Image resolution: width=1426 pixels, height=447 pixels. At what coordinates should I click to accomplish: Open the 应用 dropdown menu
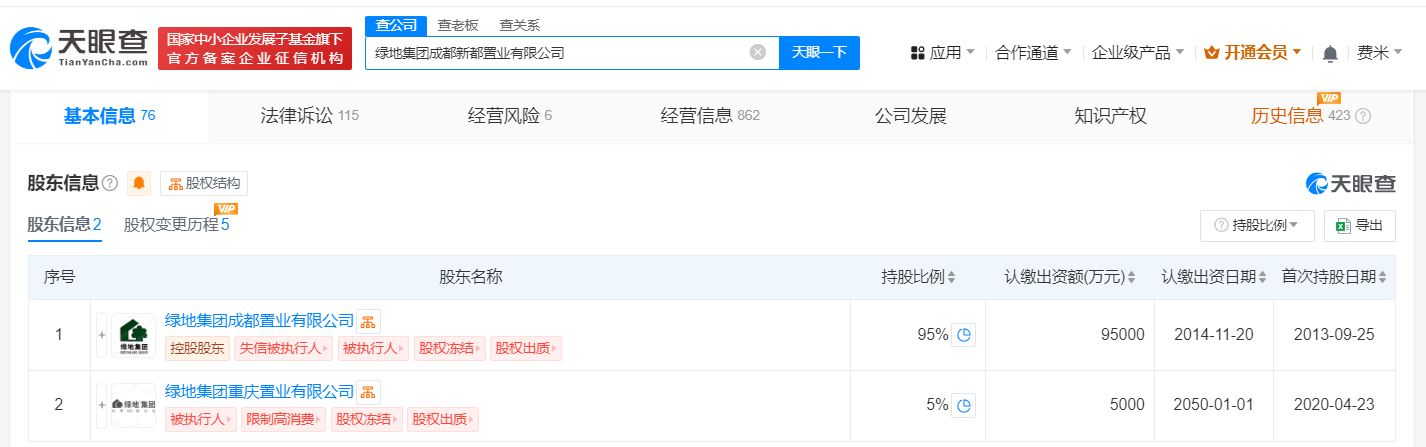tap(942, 53)
